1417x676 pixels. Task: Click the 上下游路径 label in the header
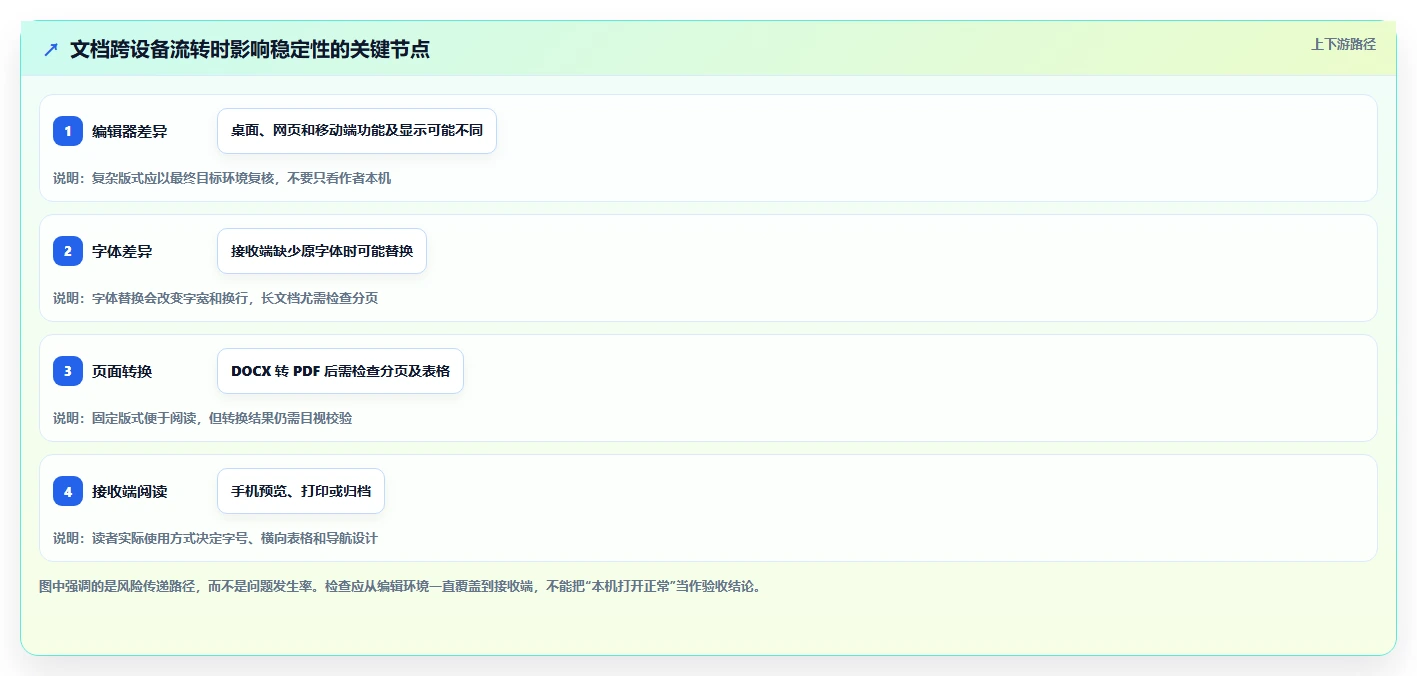1343,44
